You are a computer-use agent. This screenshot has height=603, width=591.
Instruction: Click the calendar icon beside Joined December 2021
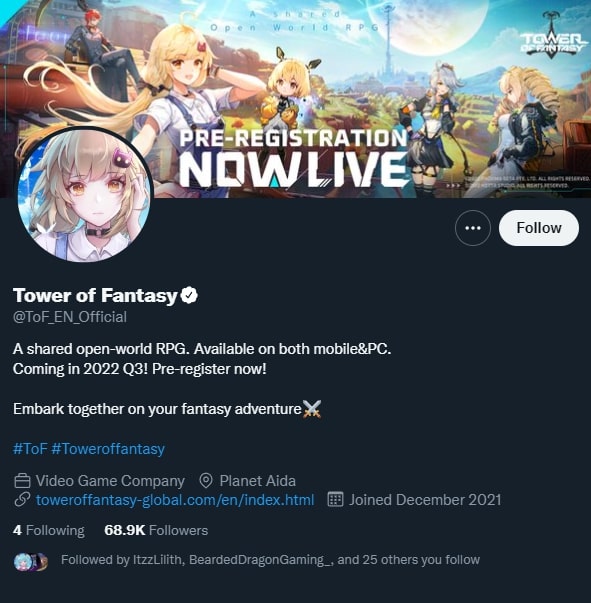[335, 500]
